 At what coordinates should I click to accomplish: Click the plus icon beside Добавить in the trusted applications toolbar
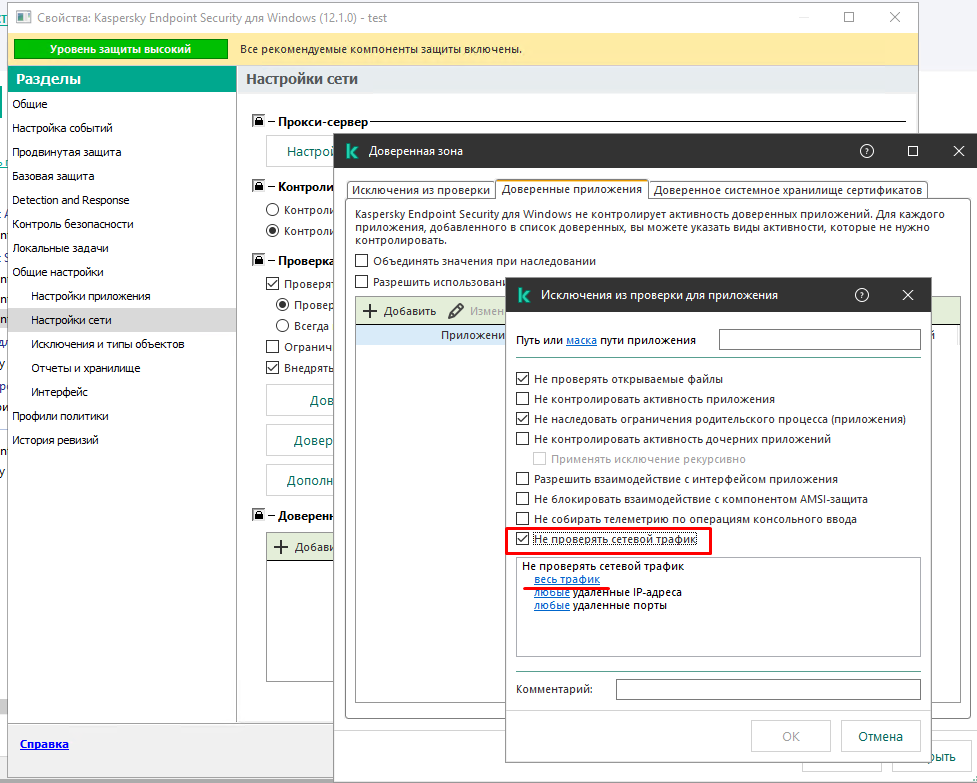point(370,311)
